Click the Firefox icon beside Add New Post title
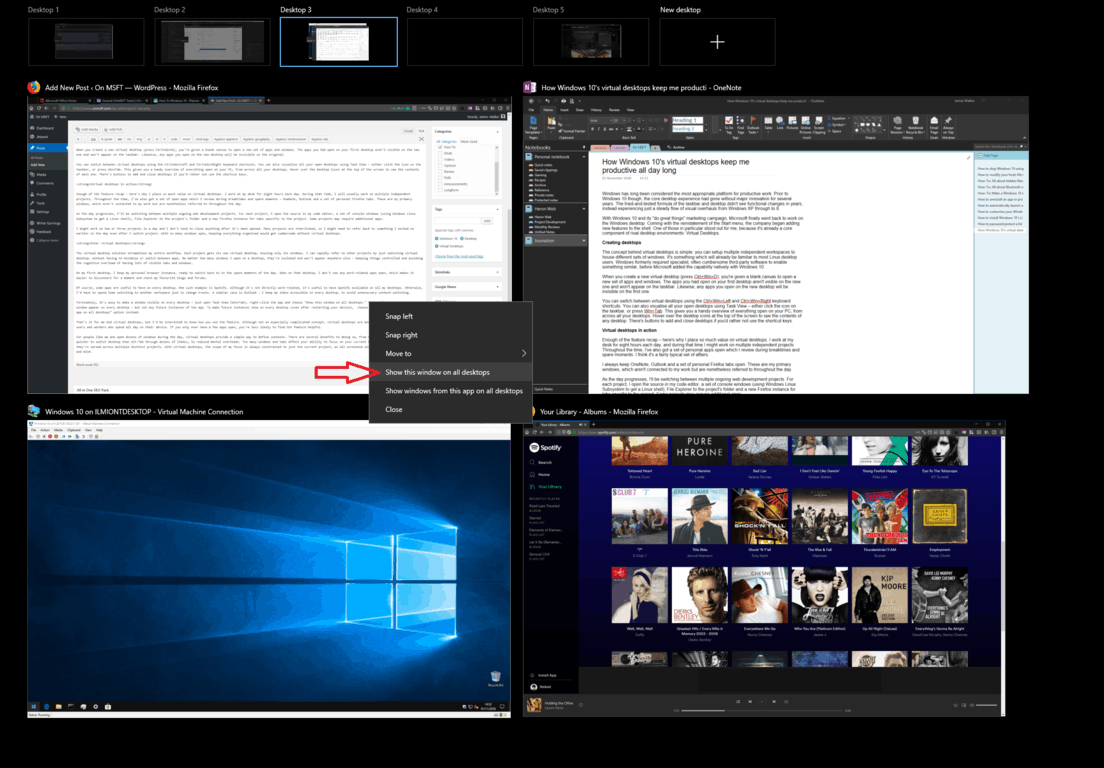The width and height of the screenshot is (1104, 768). (34, 87)
